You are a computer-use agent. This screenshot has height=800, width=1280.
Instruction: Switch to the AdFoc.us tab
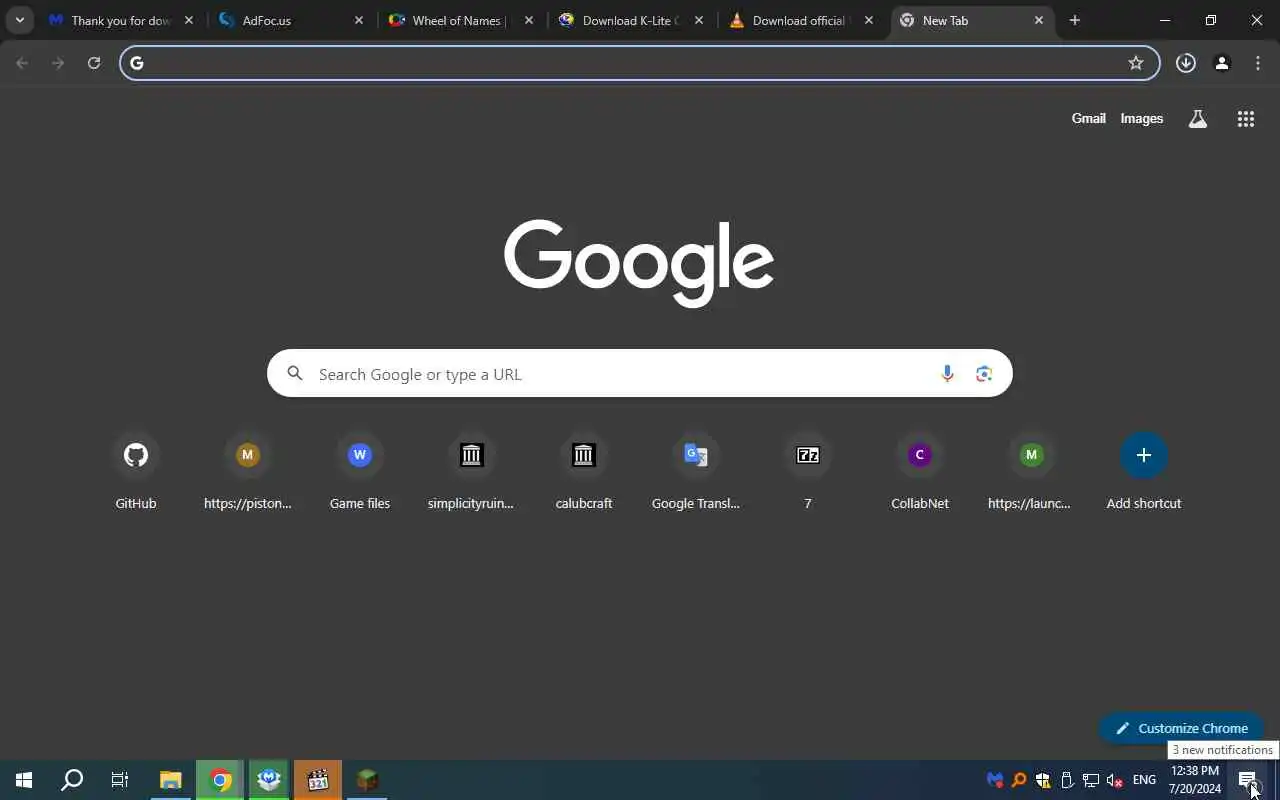(291, 20)
